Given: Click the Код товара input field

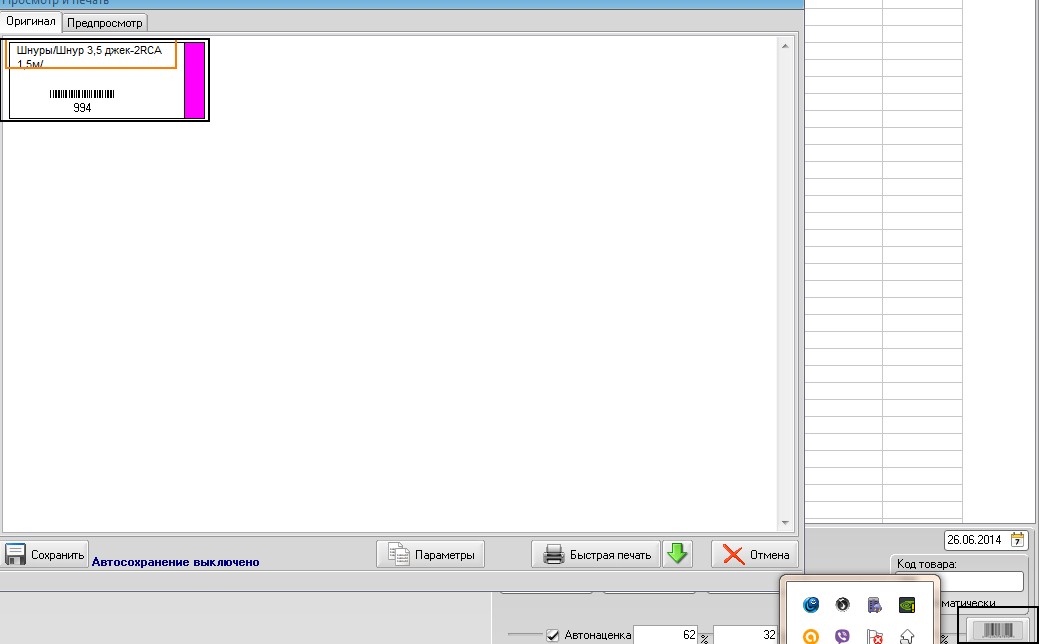Looking at the screenshot, I should tap(959, 582).
